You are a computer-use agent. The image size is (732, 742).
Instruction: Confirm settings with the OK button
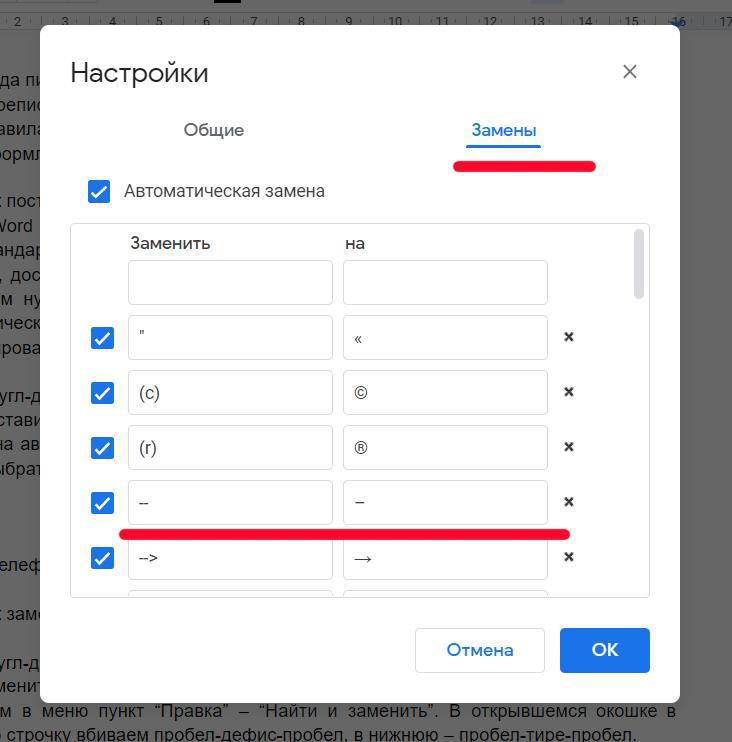604,650
